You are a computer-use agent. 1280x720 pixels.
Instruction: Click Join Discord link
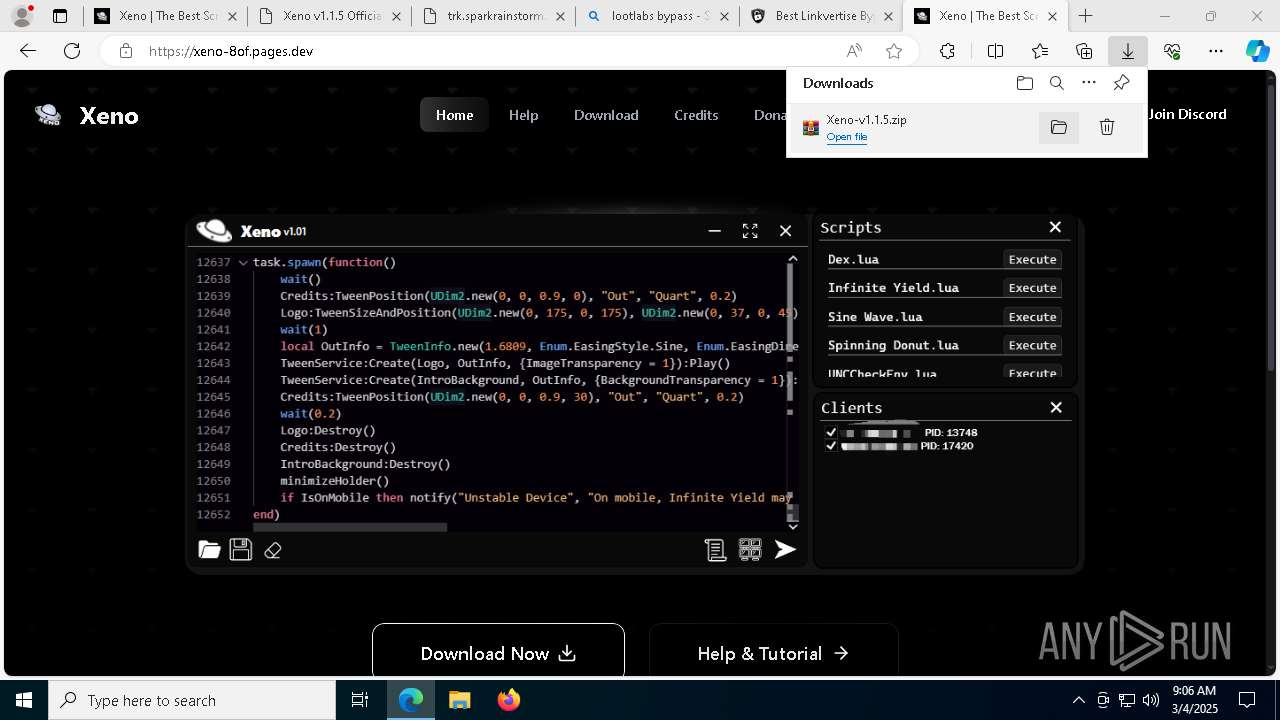[x=1187, y=114]
